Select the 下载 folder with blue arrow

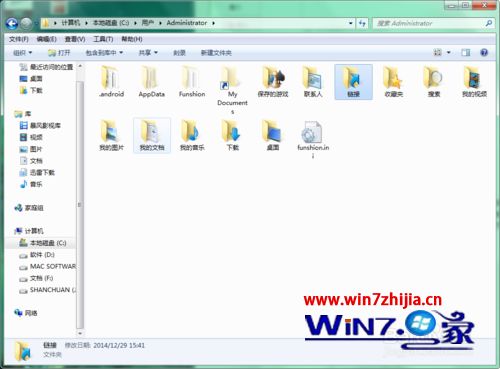pos(232,135)
